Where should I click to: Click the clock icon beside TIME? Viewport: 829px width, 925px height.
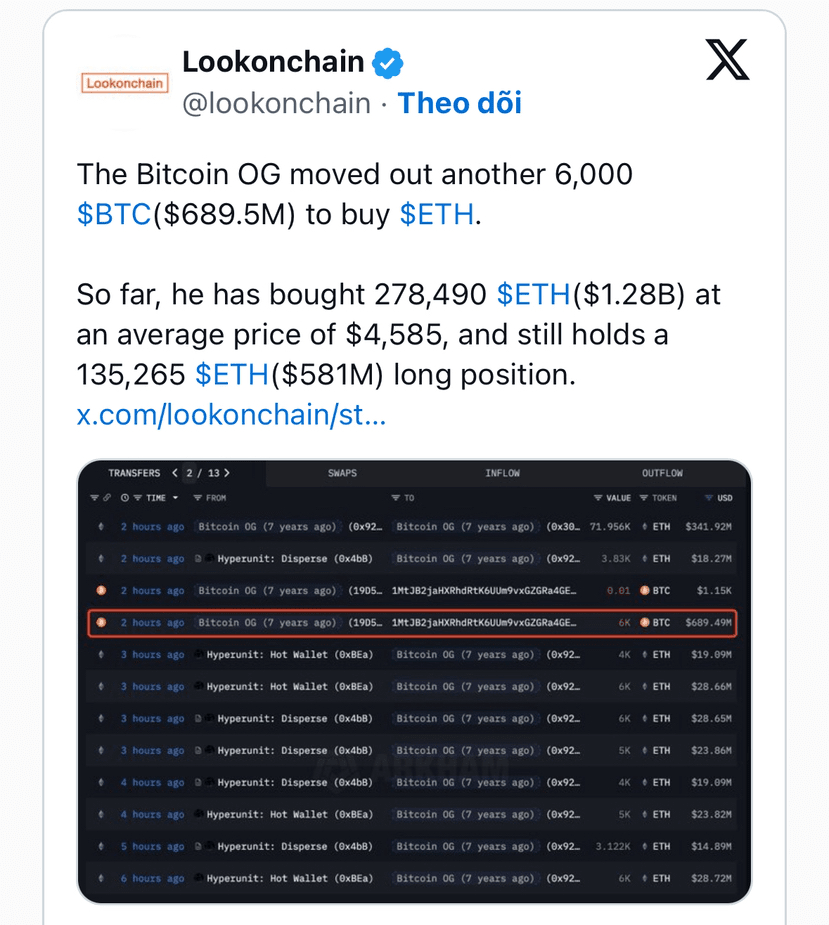coord(124,498)
